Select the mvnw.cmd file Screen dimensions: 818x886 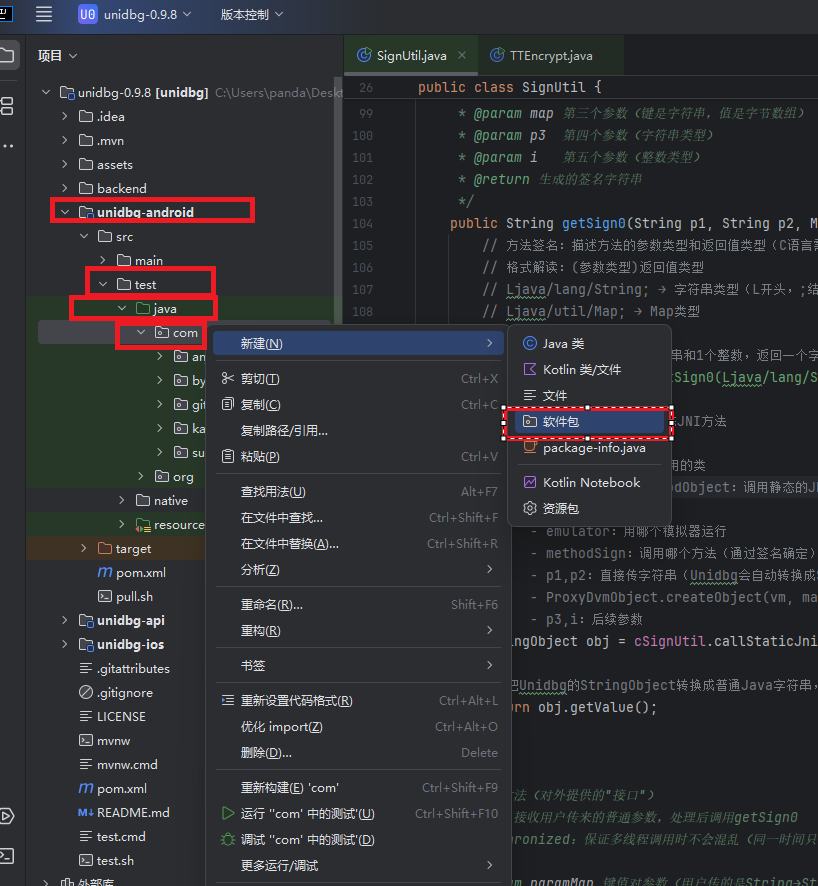118,765
